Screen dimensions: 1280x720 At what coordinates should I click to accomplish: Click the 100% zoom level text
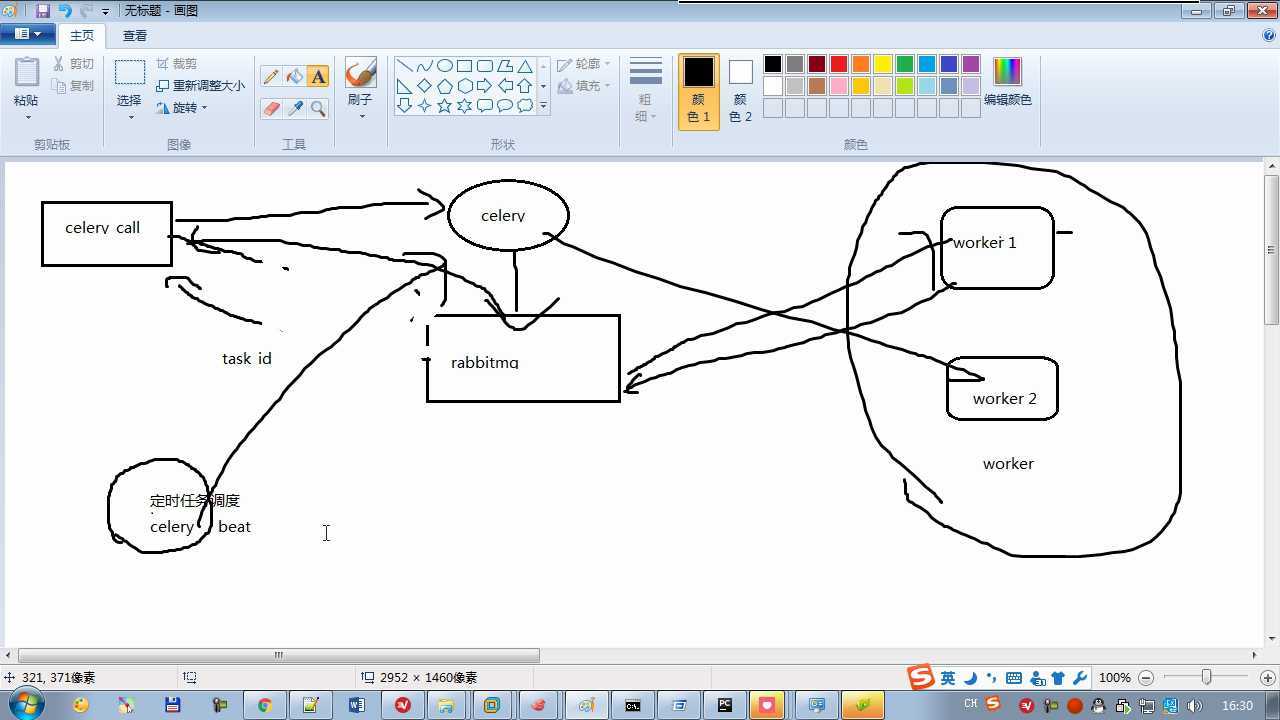click(x=1114, y=678)
